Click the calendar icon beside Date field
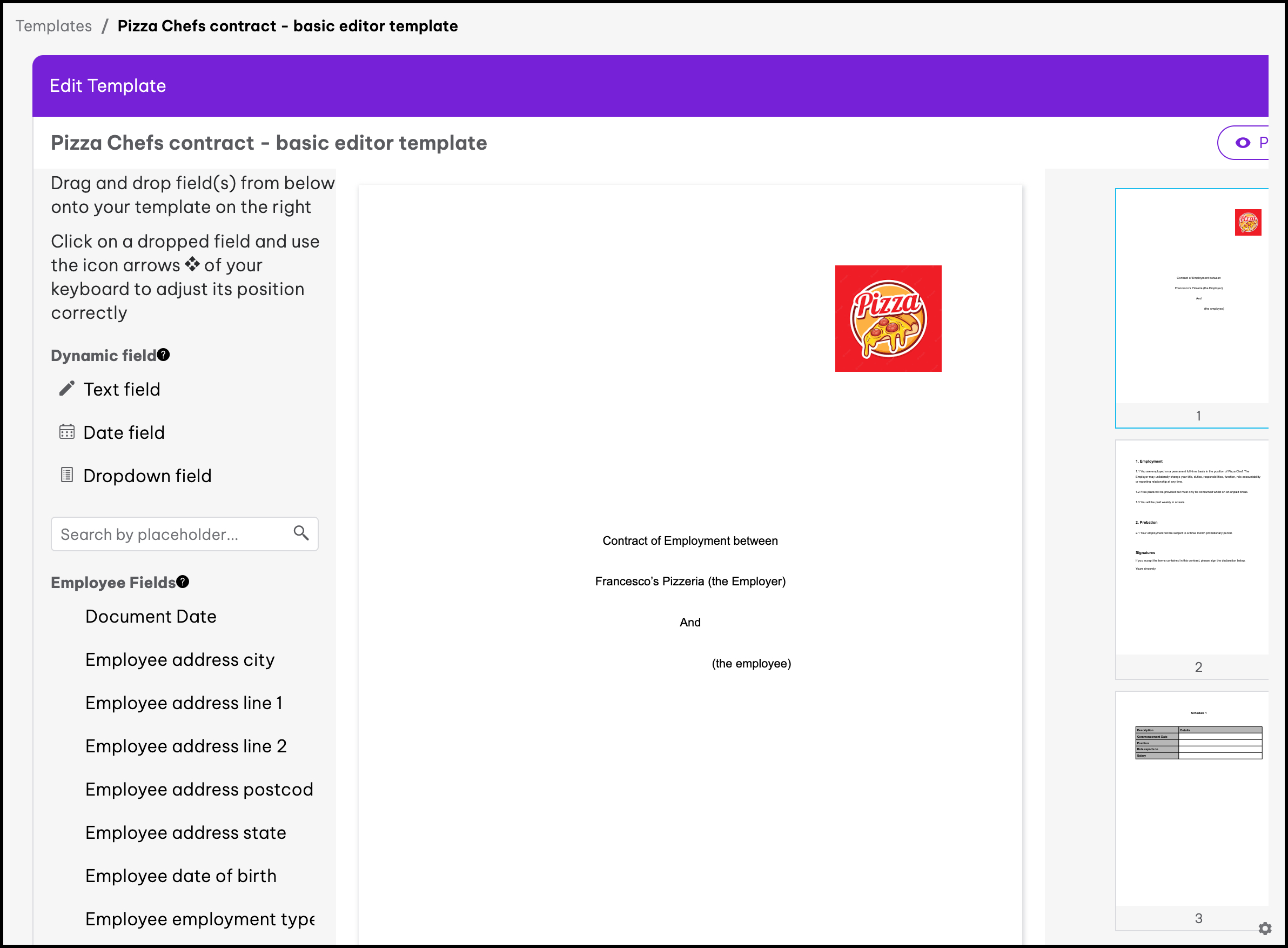The width and height of the screenshot is (1288, 948). click(x=66, y=431)
